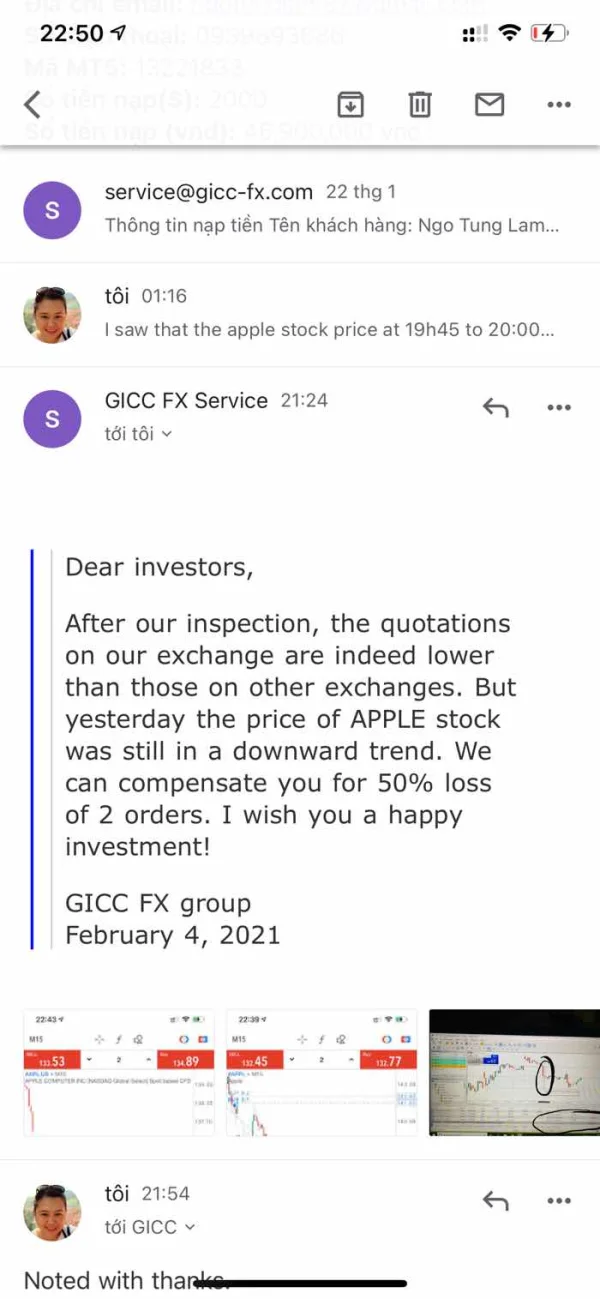The width and height of the screenshot is (600, 1299).
Task: Tap the GICC FX Service sender name
Action: 186,400
